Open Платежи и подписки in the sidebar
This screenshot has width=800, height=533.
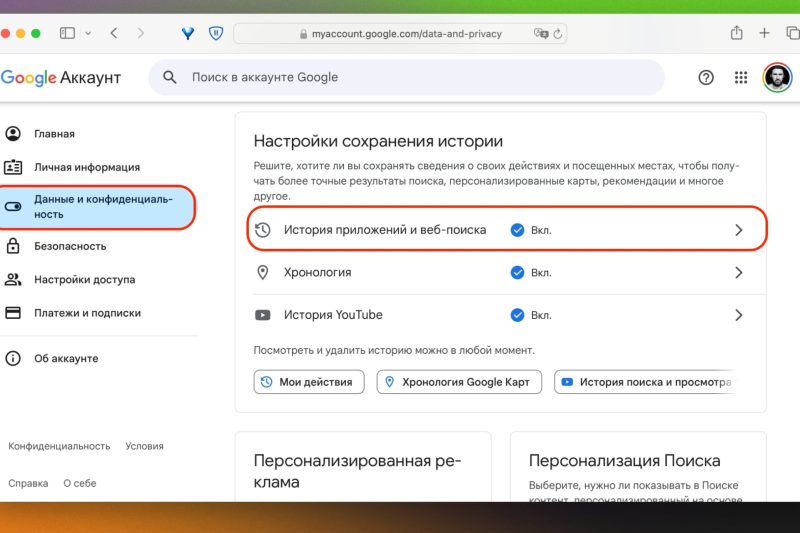tap(87, 313)
